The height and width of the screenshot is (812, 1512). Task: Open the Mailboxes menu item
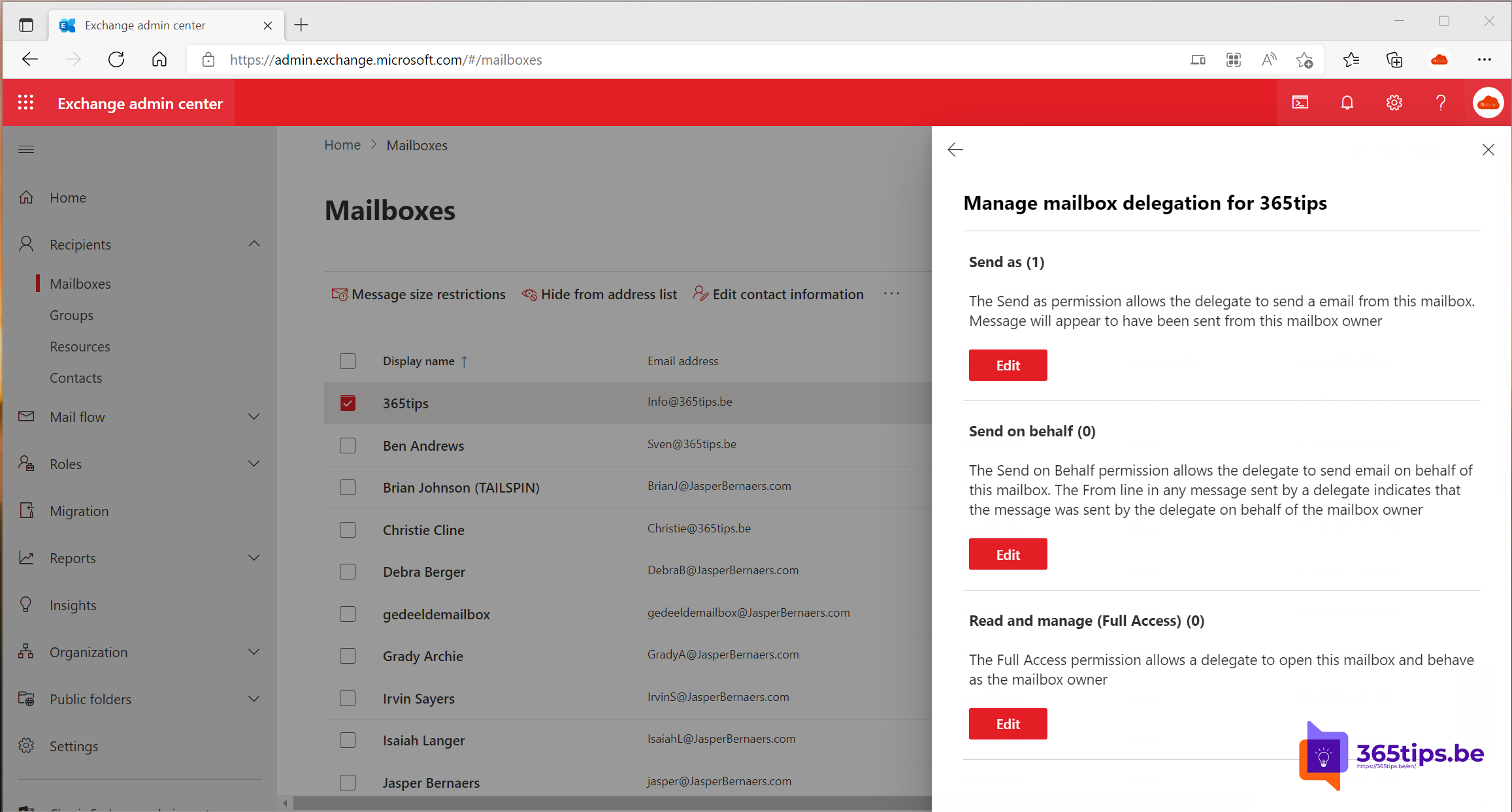coord(80,283)
